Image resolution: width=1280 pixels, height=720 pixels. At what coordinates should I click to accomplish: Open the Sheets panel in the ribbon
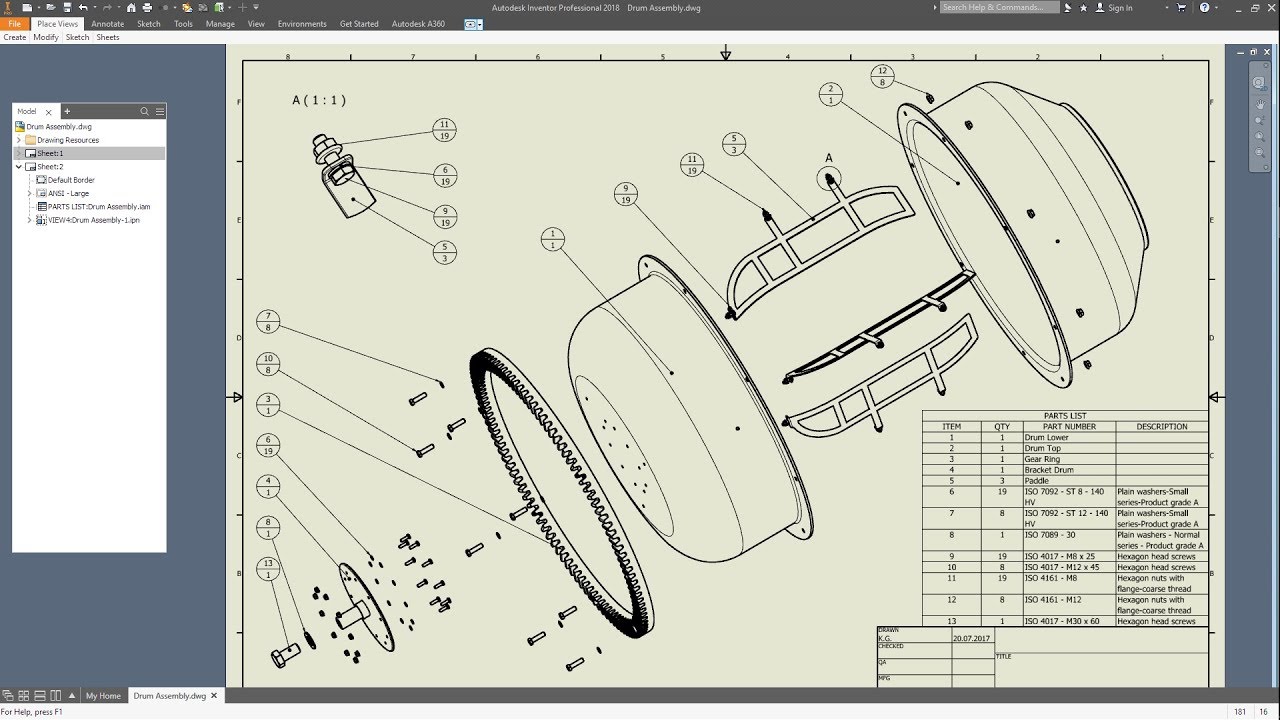coord(108,36)
